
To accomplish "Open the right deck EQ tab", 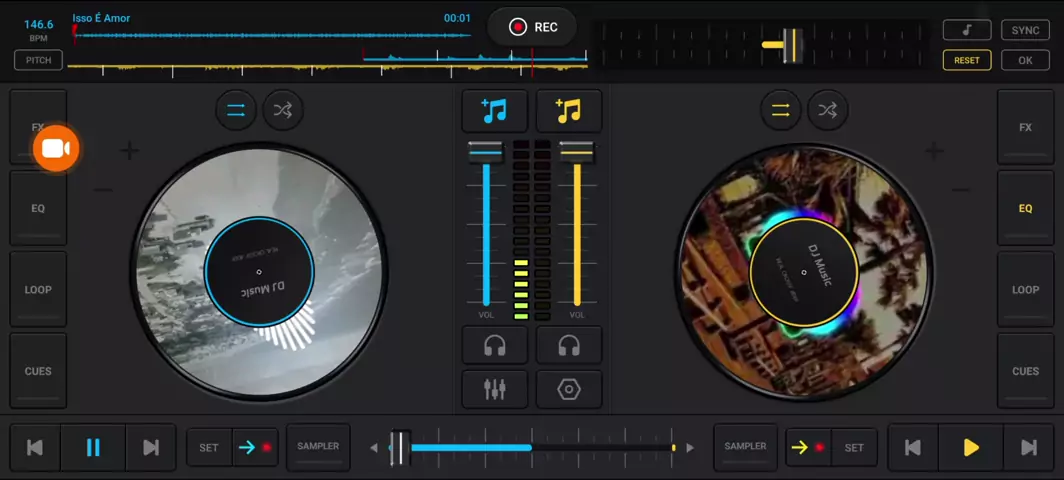I will point(1025,208).
